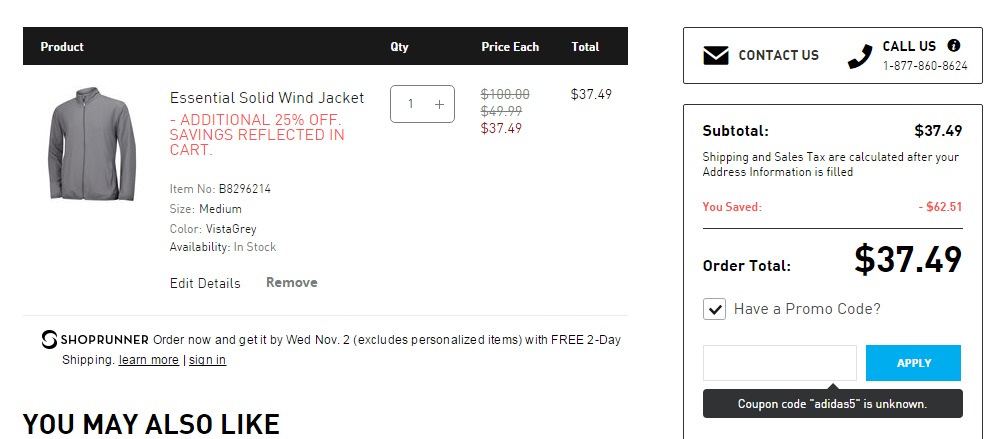Click the ShopRunner sign in link
Screen dimensions: 1000x439
pos(207,360)
